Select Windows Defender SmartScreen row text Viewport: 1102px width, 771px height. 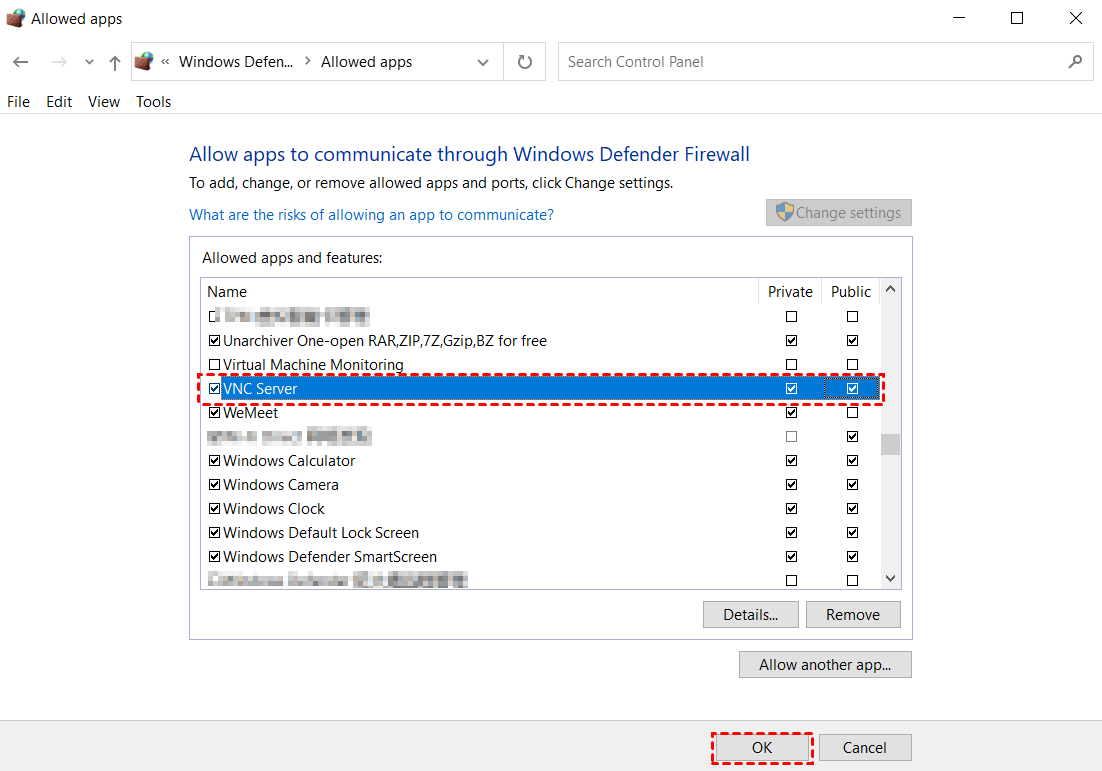point(330,556)
